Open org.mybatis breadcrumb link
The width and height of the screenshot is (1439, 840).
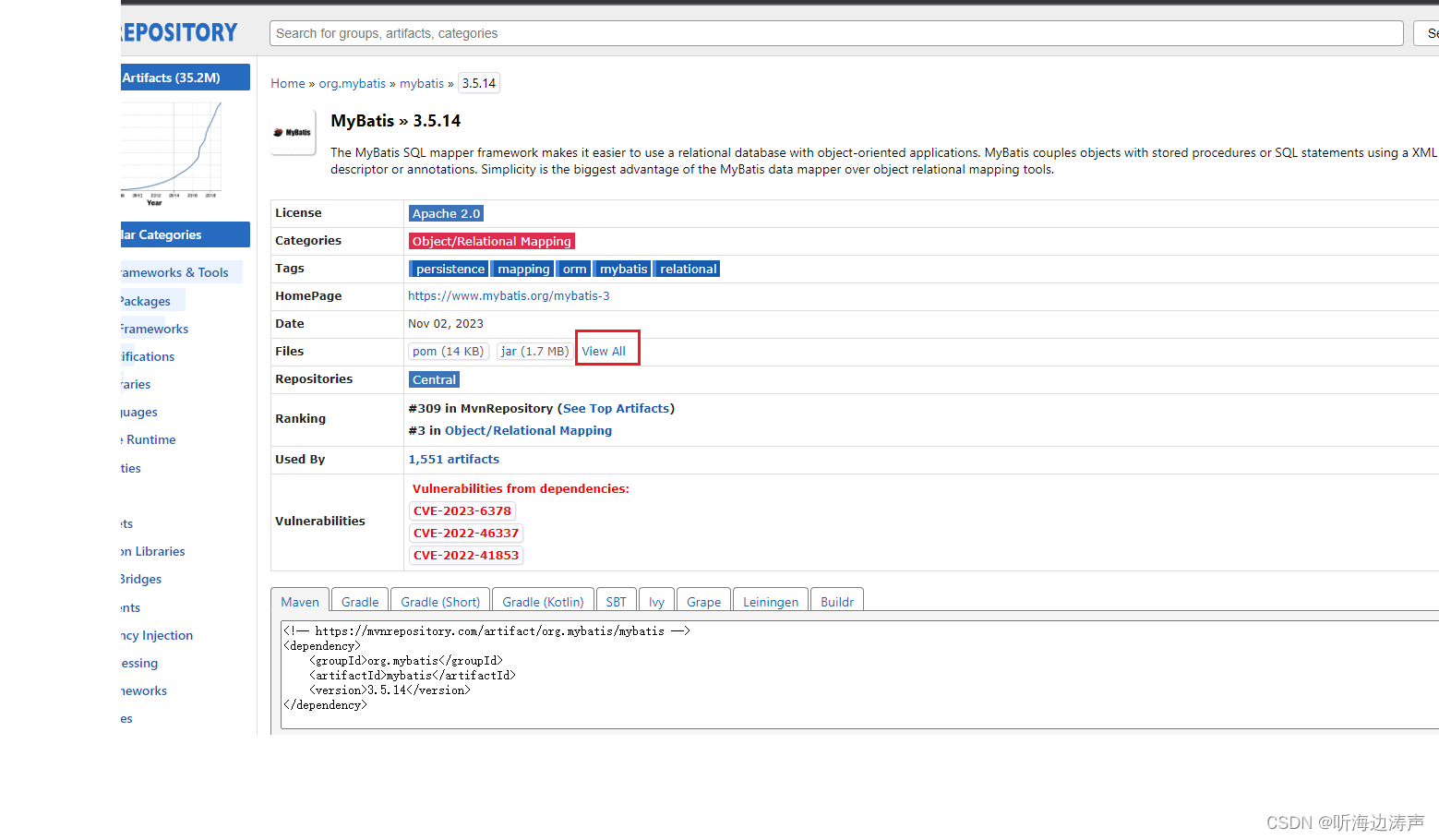click(353, 83)
